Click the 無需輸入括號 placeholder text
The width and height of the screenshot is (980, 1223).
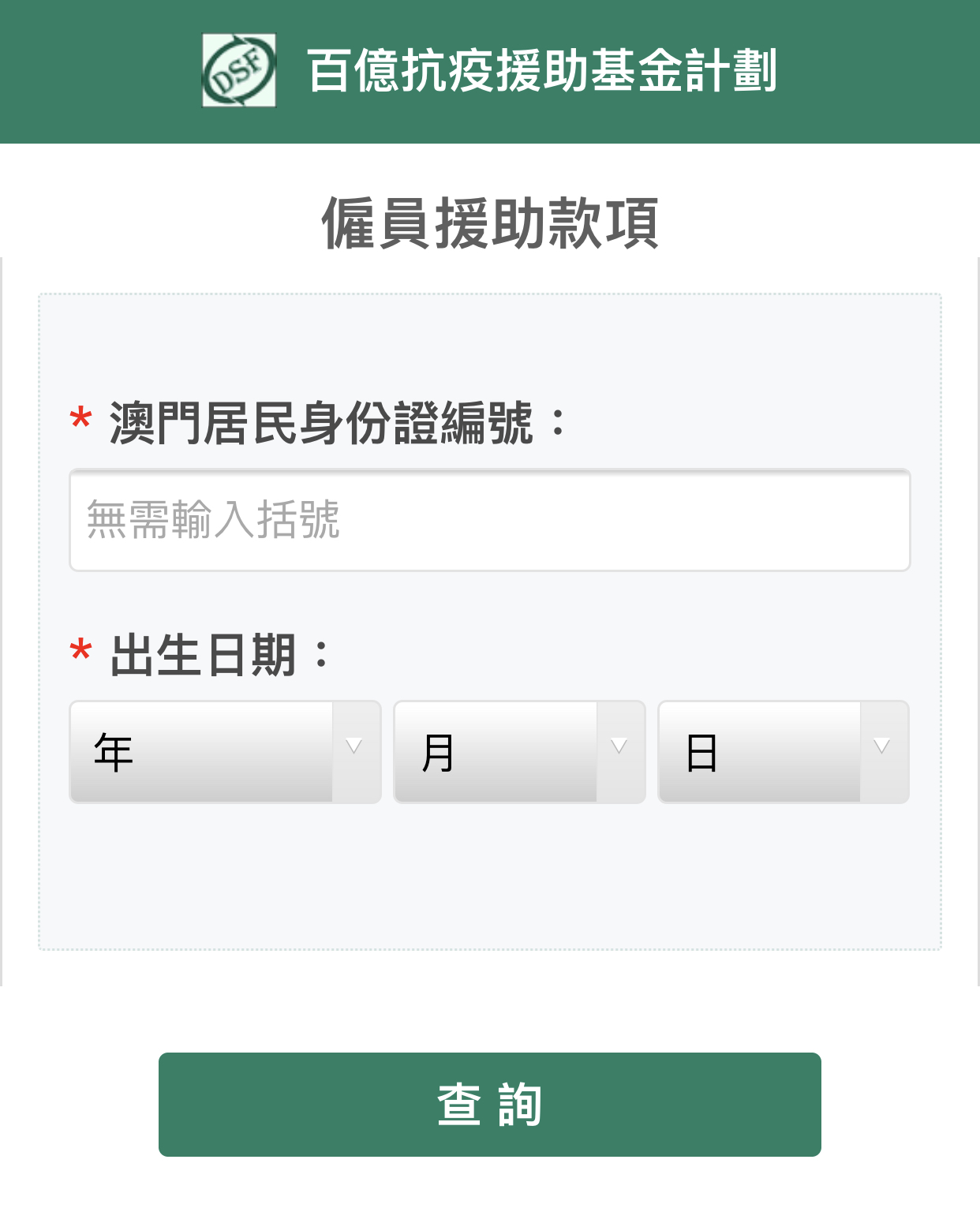click(x=213, y=520)
